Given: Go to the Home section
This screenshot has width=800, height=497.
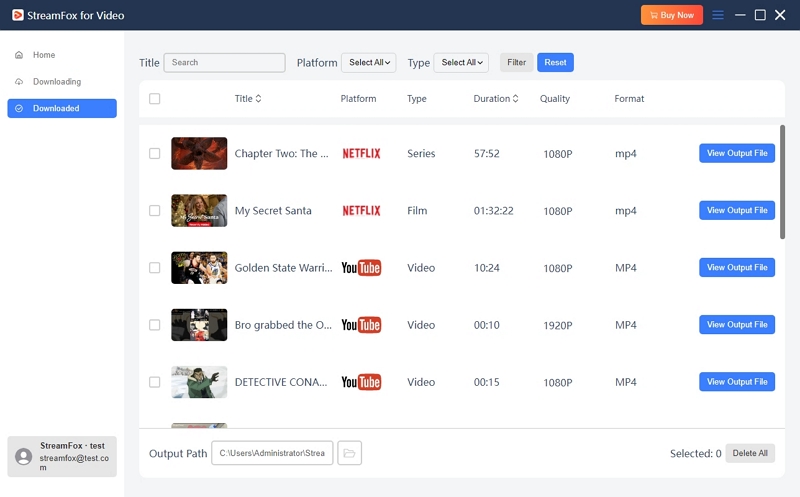Looking at the screenshot, I should tap(62, 55).
